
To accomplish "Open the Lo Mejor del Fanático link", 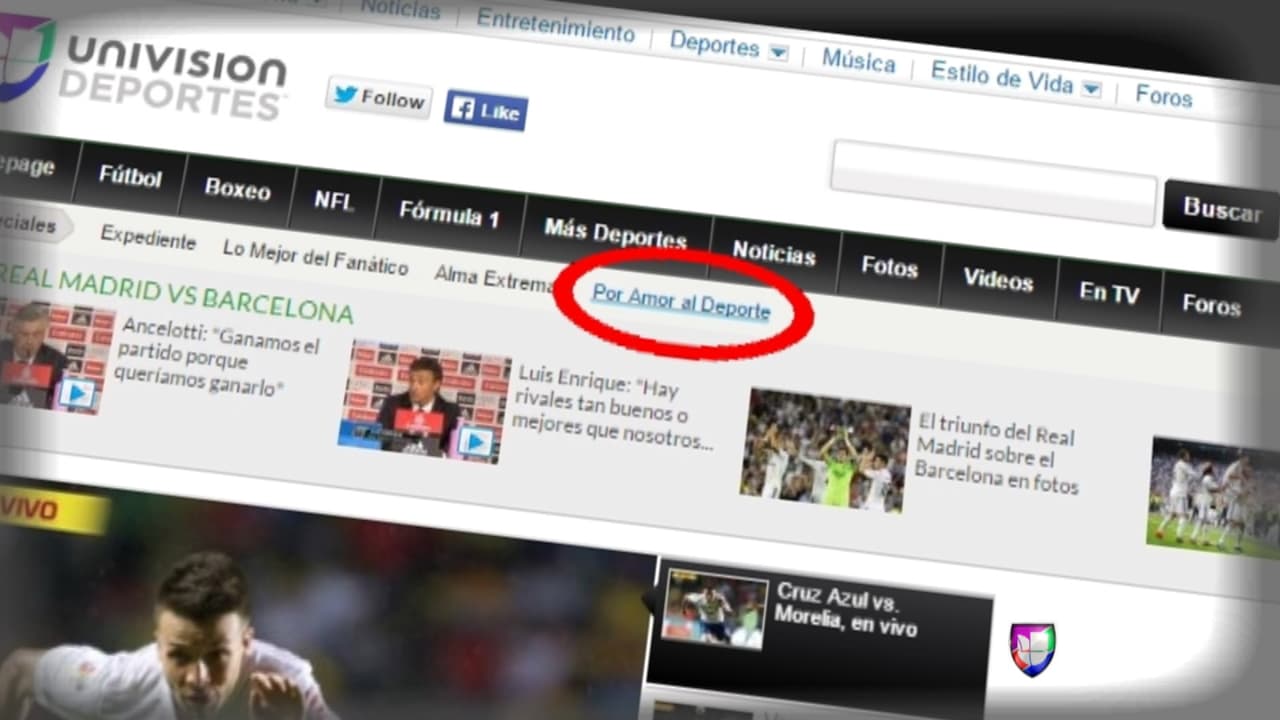I will pos(315,257).
